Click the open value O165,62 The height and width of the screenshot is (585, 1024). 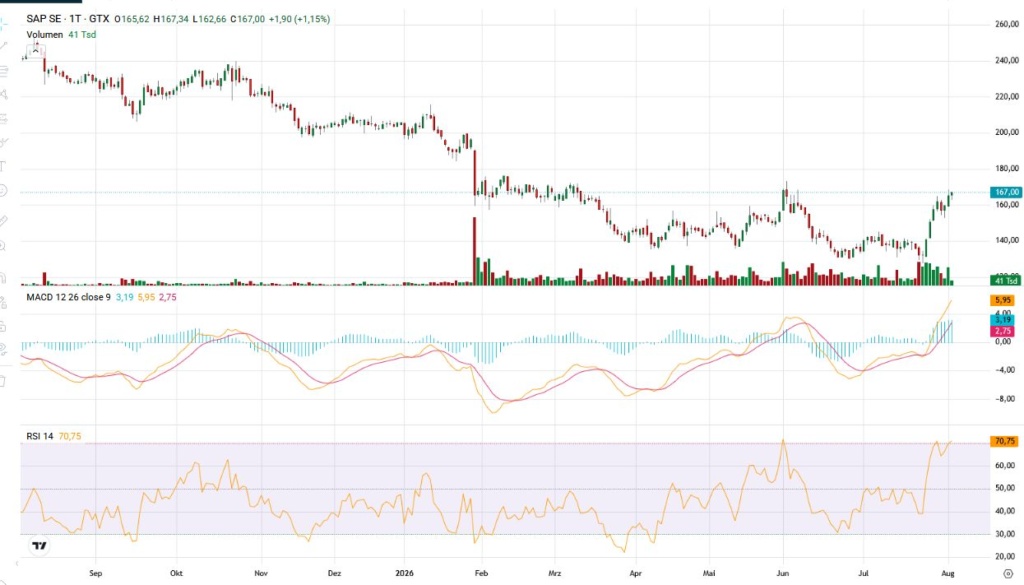132,19
